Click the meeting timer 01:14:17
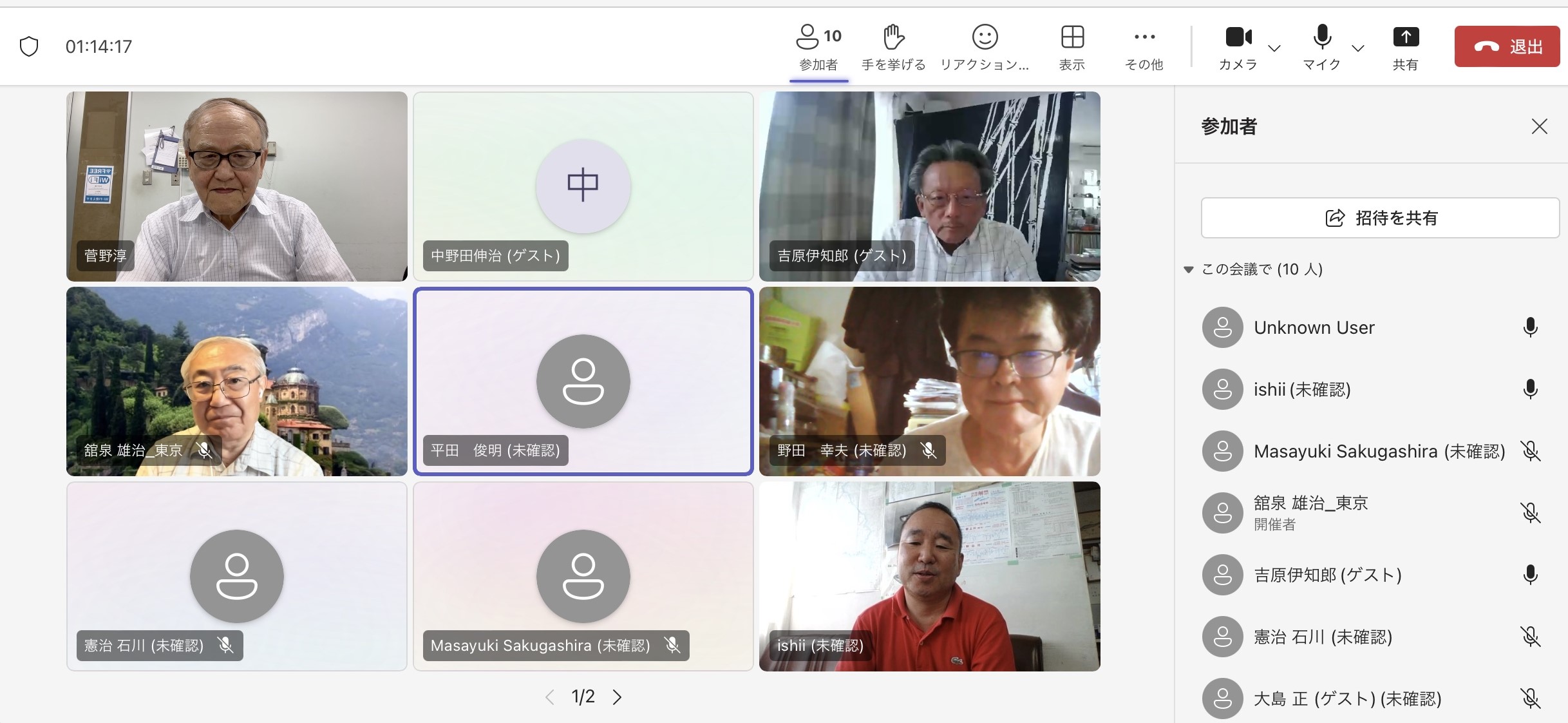This screenshot has width=1568, height=723. click(99, 46)
